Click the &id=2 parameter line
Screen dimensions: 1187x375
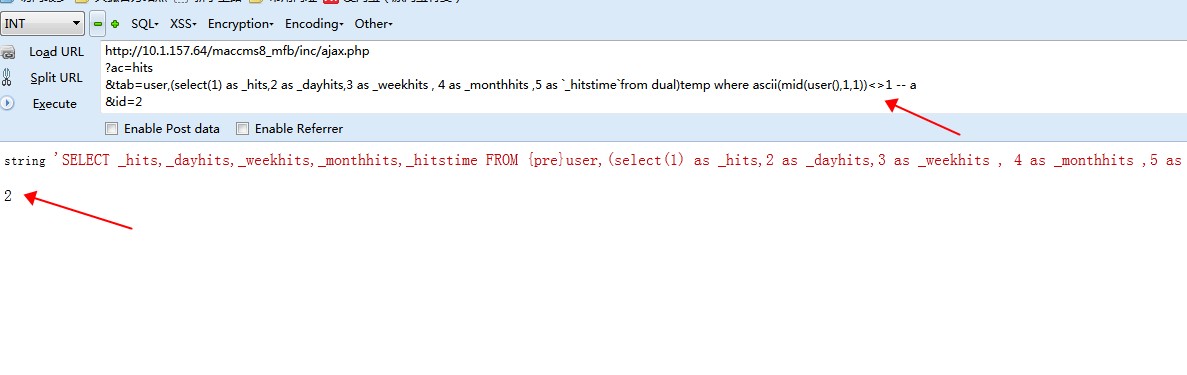pos(123,102)
